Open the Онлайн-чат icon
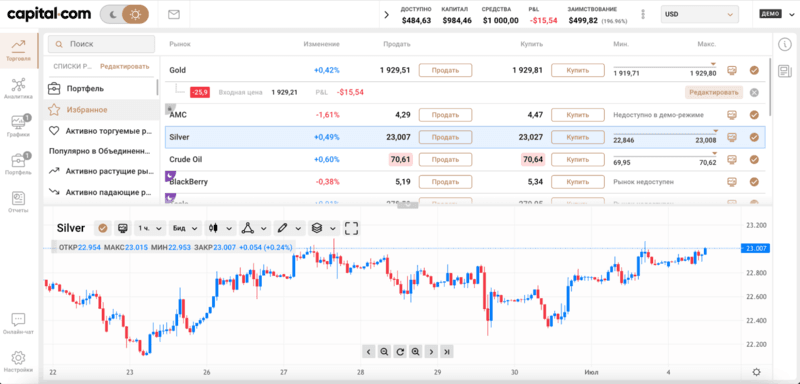This screenshot has width=800, height=384. coord(18,323)
